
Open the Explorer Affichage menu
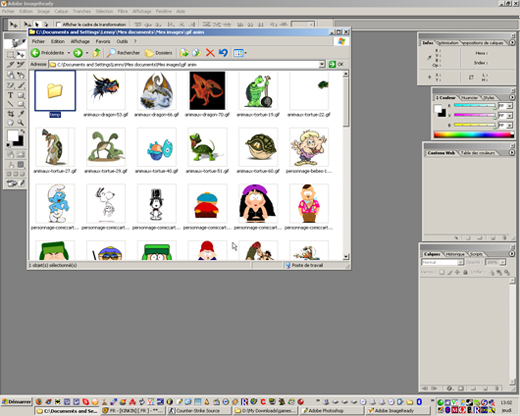click(x=80, y=41)
